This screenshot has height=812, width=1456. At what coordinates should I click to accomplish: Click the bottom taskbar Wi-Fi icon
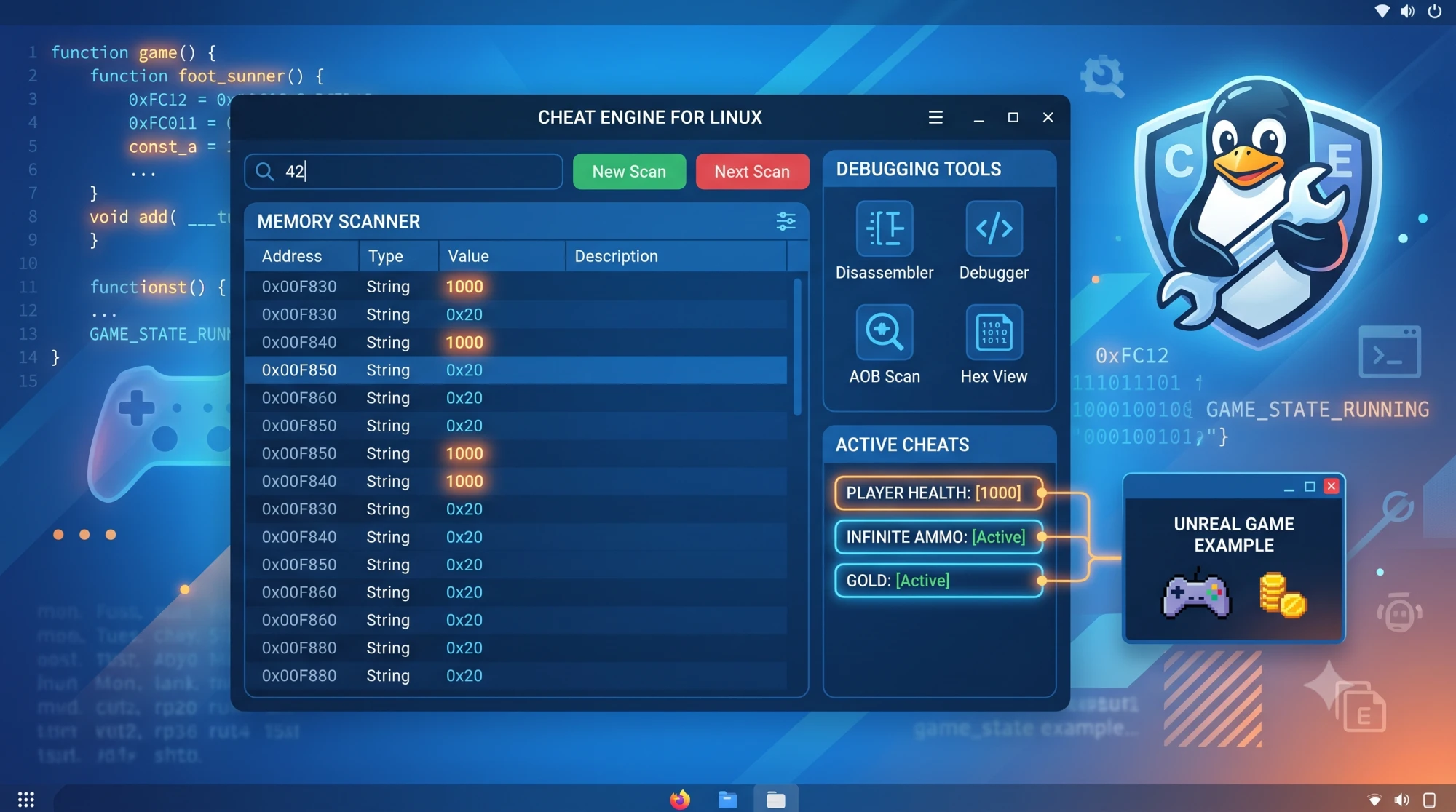pyautogui.click(x=1374, y=800)
